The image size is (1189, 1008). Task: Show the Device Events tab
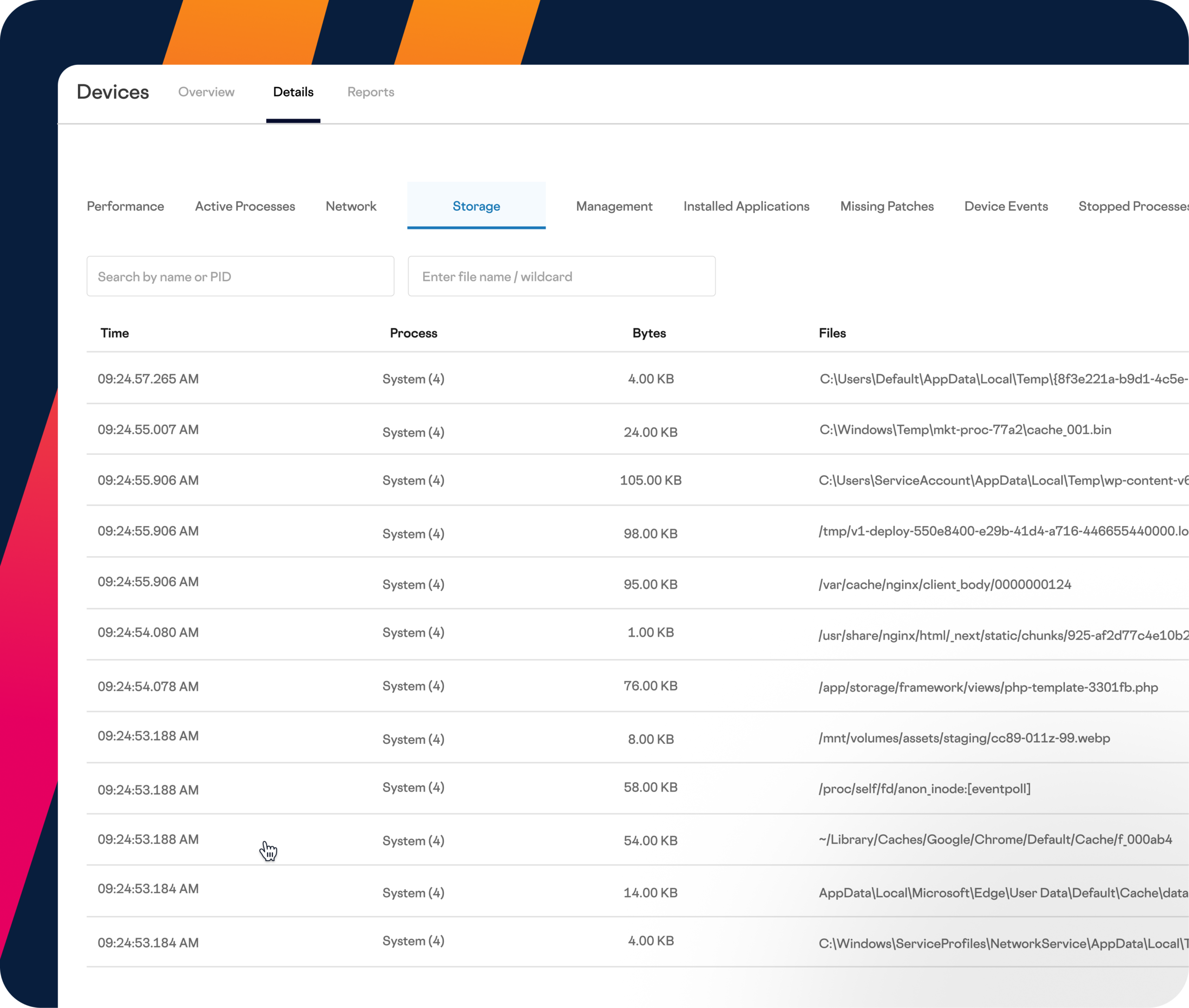pyautogui.click(x=1006, y=206)
